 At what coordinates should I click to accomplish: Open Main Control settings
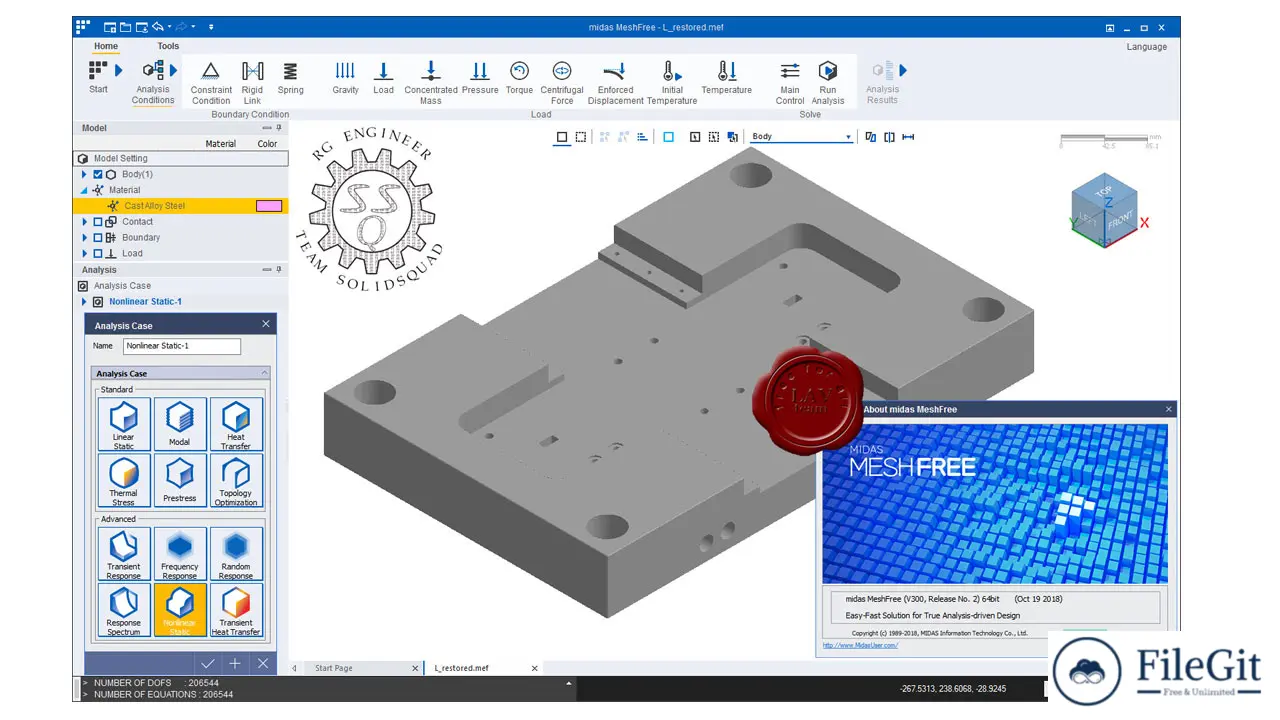tap(790, 82)
